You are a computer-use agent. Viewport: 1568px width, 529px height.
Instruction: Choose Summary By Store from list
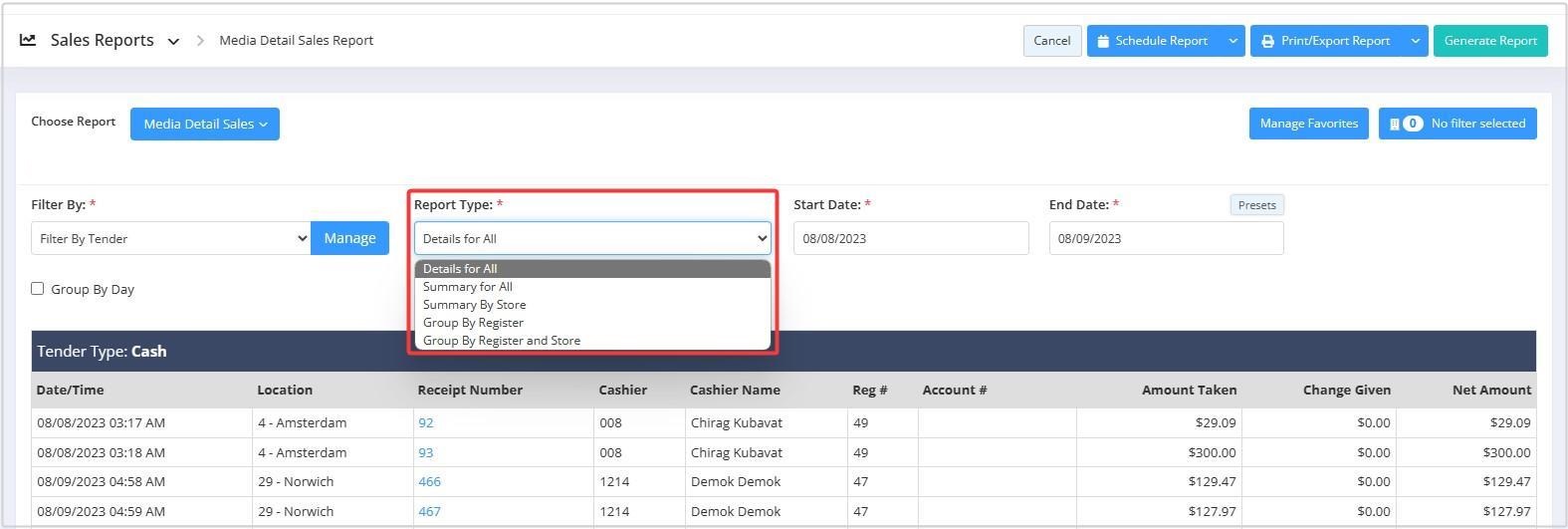474,305
